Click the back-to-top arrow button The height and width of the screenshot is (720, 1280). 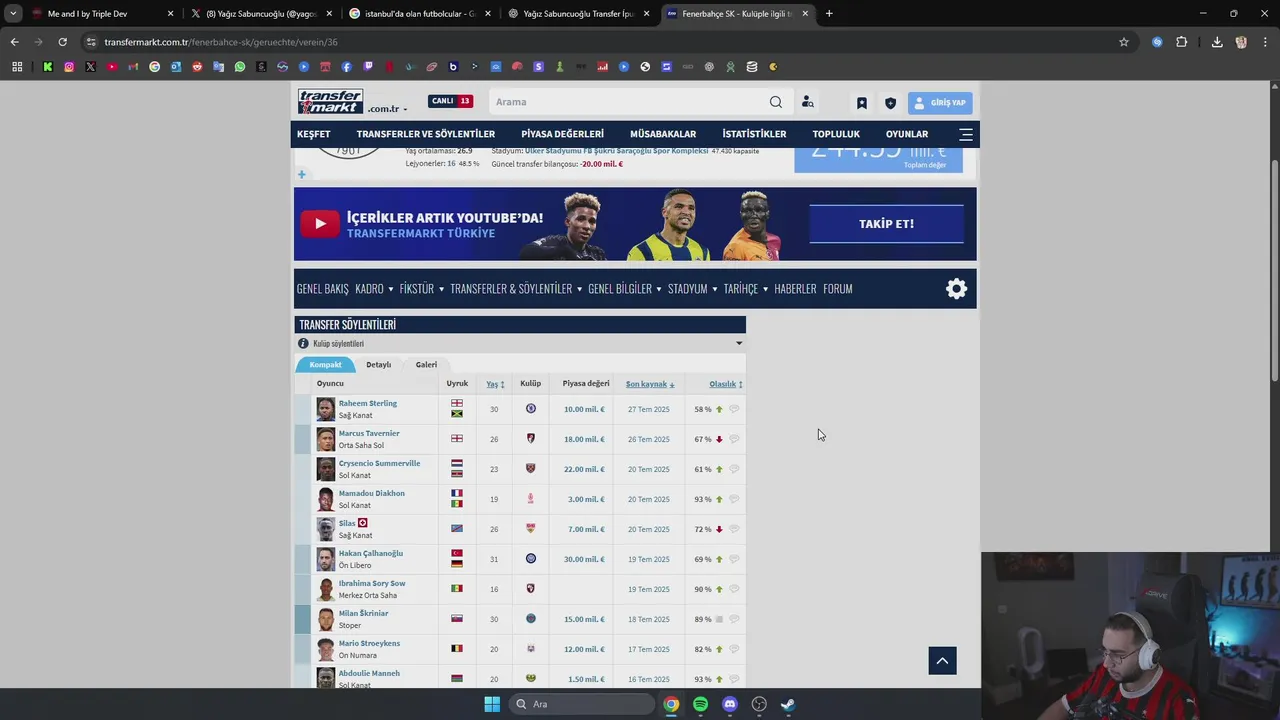(942, 661)
